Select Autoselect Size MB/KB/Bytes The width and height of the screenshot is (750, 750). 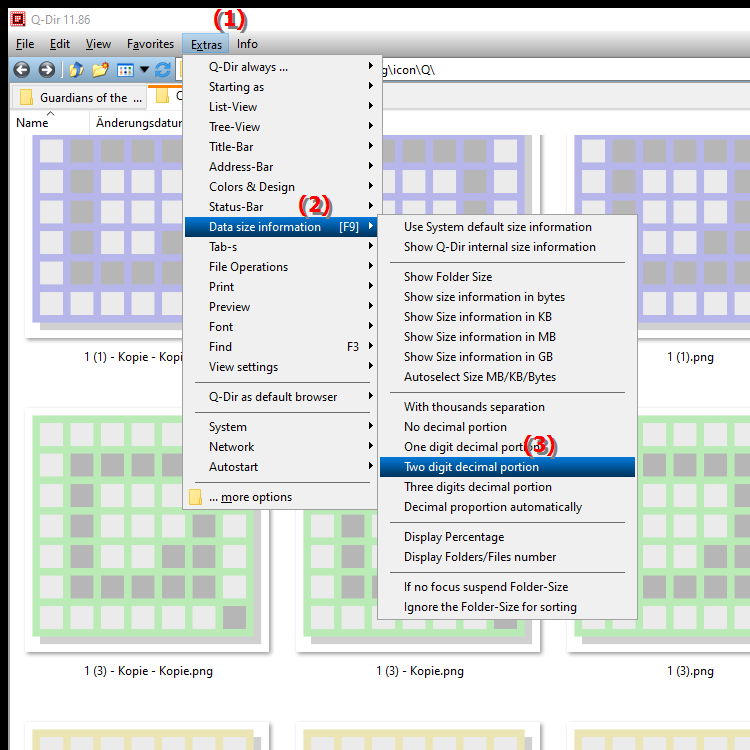point(507,377)
